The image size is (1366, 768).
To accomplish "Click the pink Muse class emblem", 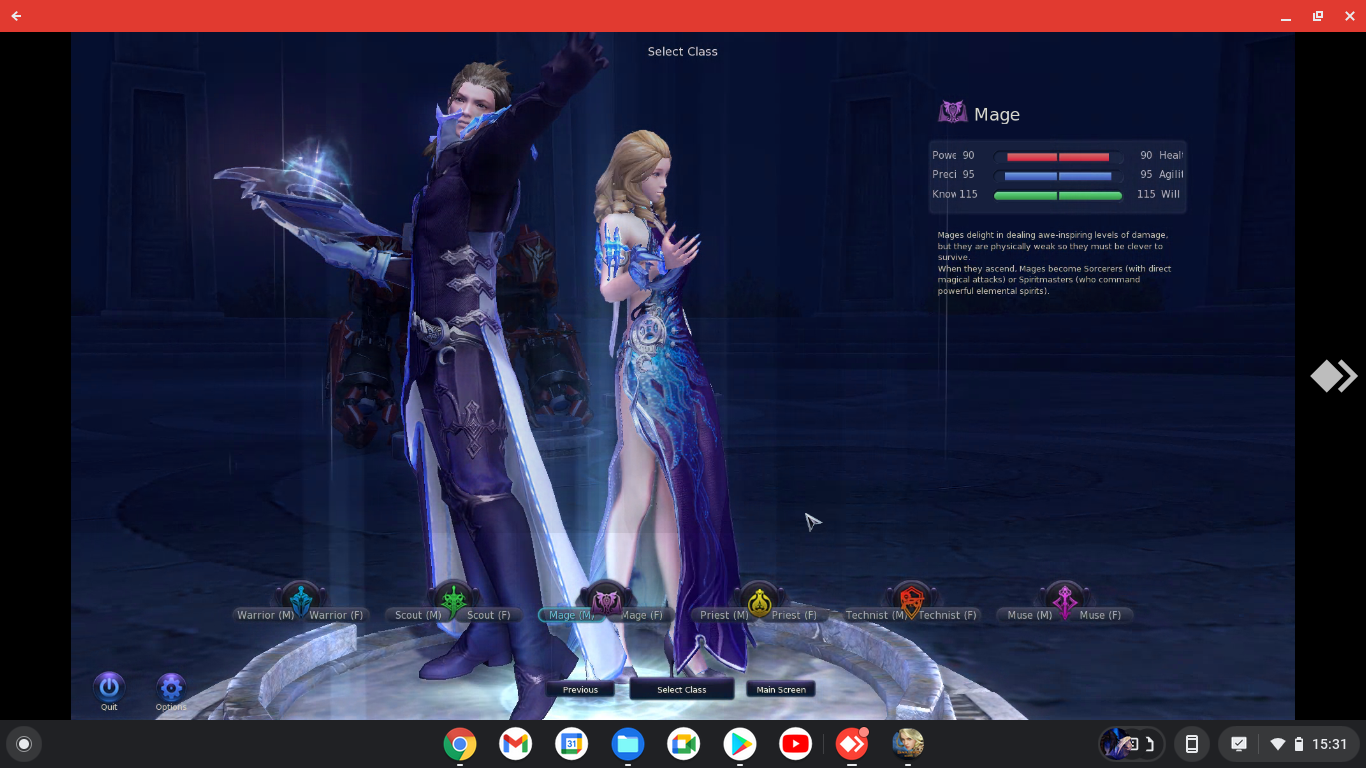I will point(1064,601).
